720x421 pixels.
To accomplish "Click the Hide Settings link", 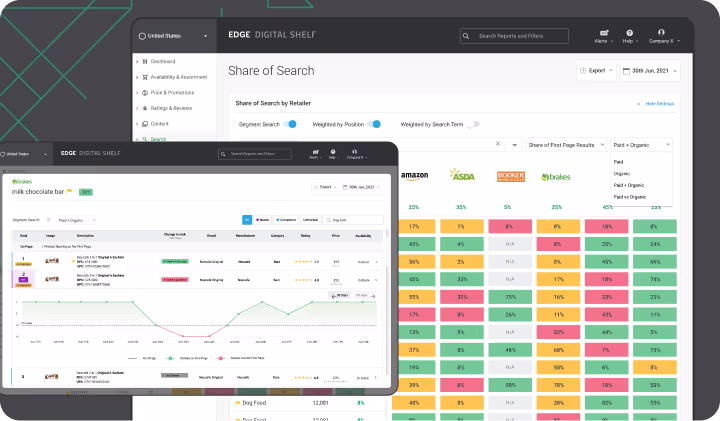I will (659, 104).
